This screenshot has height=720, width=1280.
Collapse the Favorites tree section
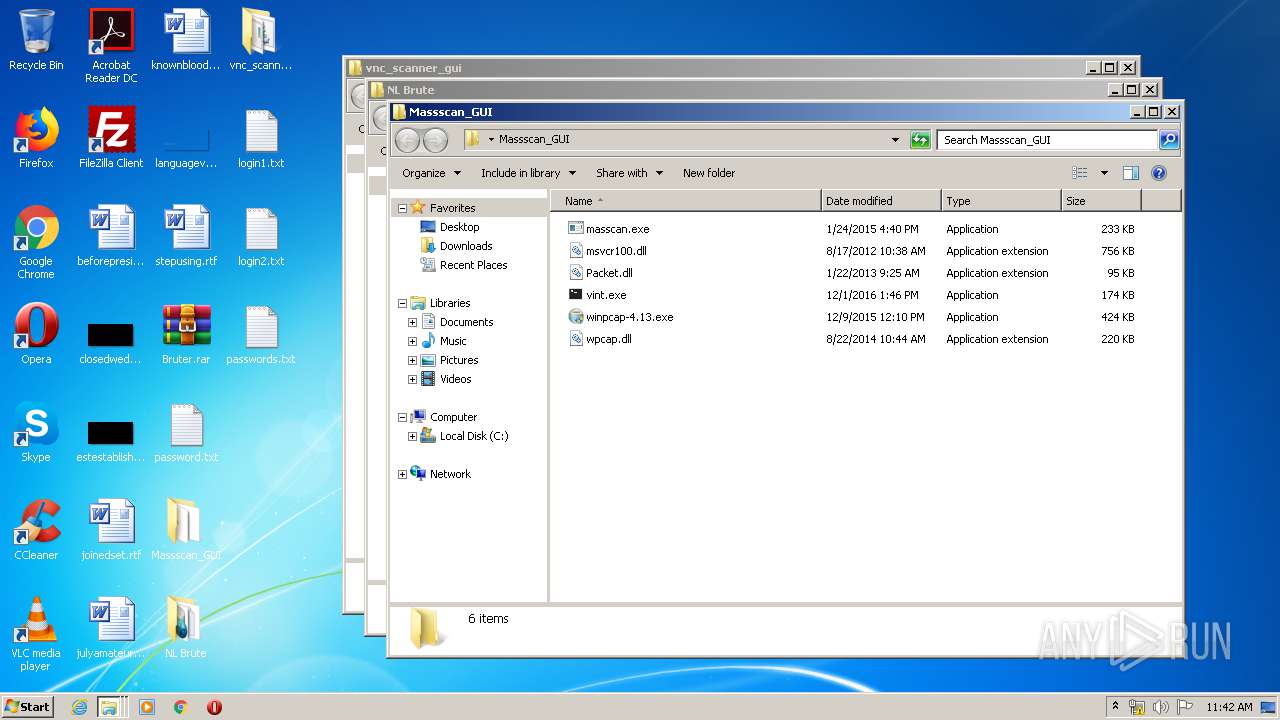402,208
